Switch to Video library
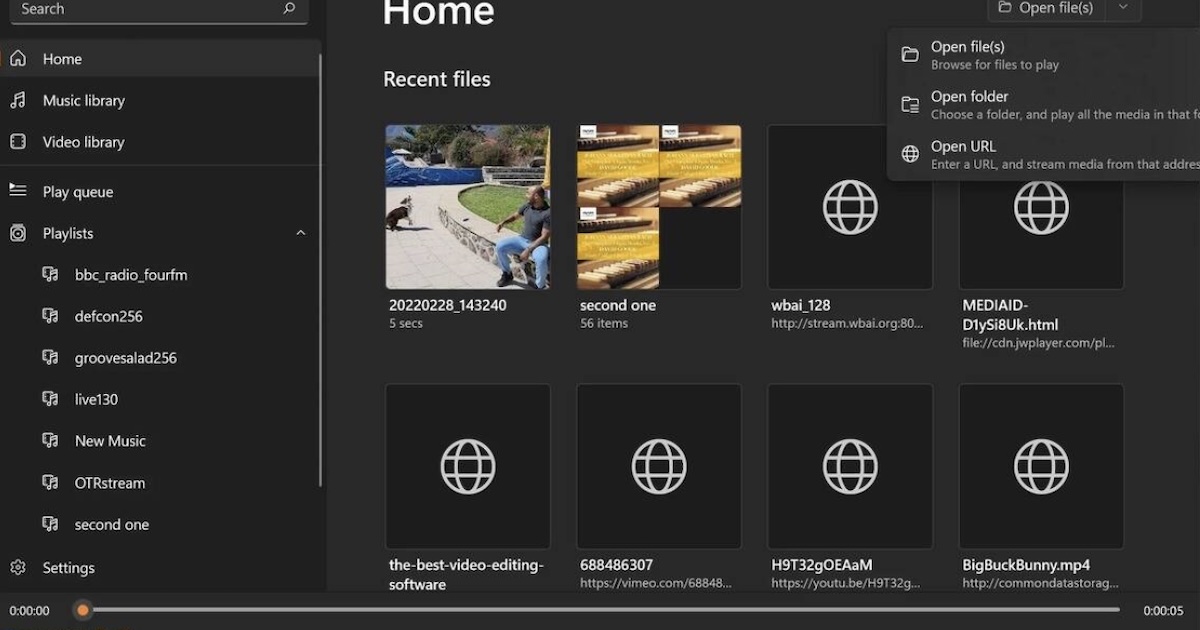The width and height of the screenshot is (1200, 630). tap(160, 142)
